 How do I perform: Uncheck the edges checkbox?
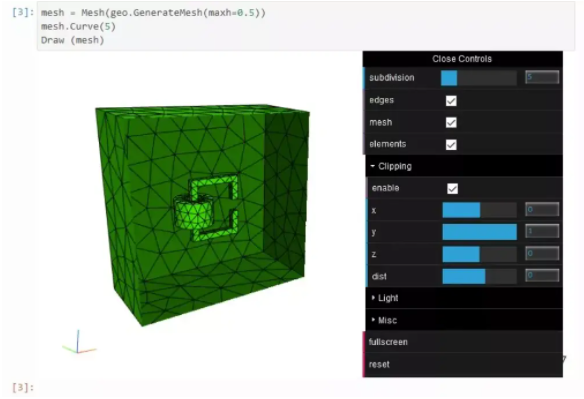tap(451, 101)
